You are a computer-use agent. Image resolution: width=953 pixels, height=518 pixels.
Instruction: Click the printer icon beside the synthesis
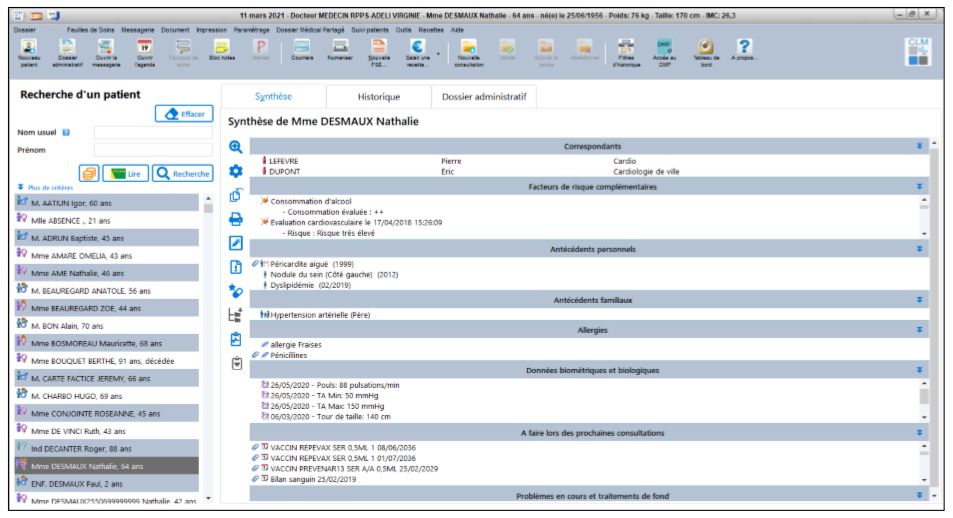coord(236,219)
